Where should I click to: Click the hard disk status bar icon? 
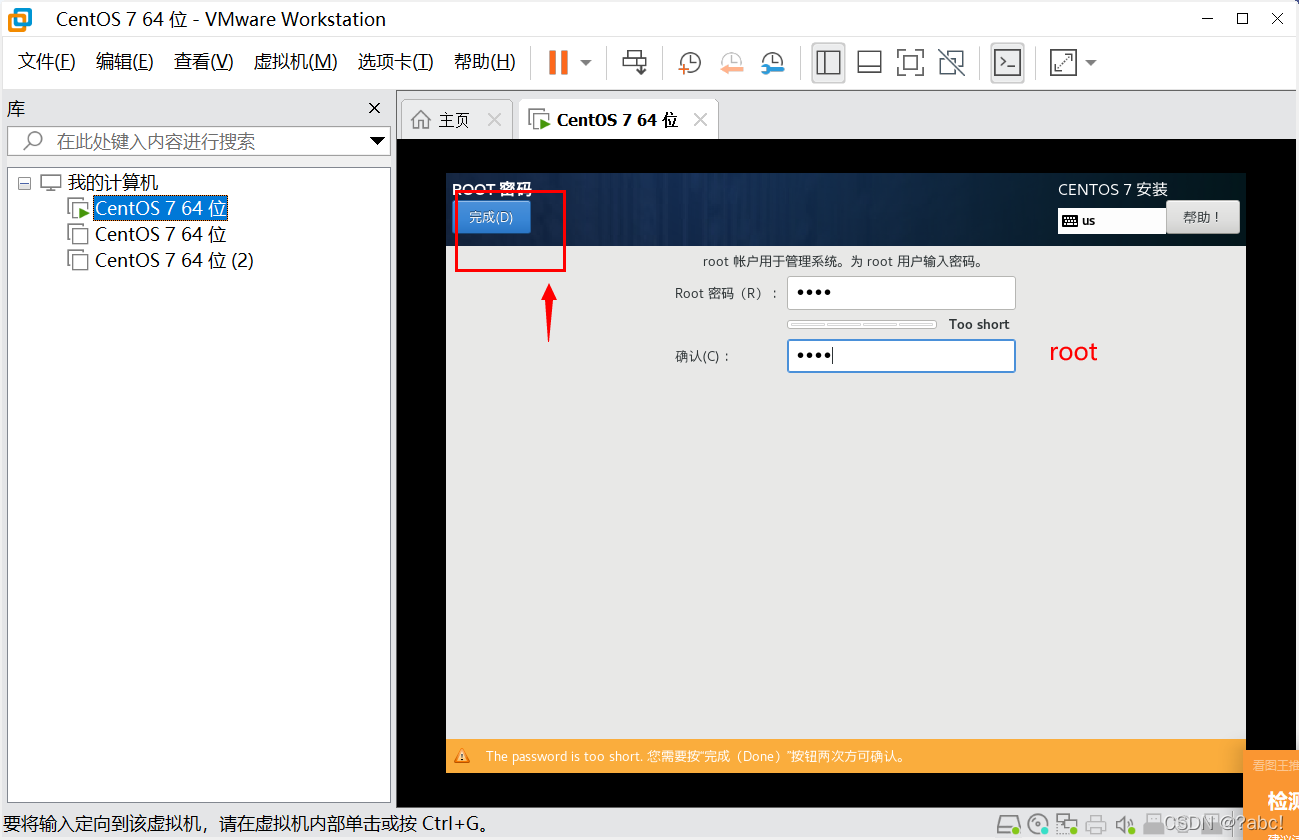pyautogui.click(x=1009, y=825)
